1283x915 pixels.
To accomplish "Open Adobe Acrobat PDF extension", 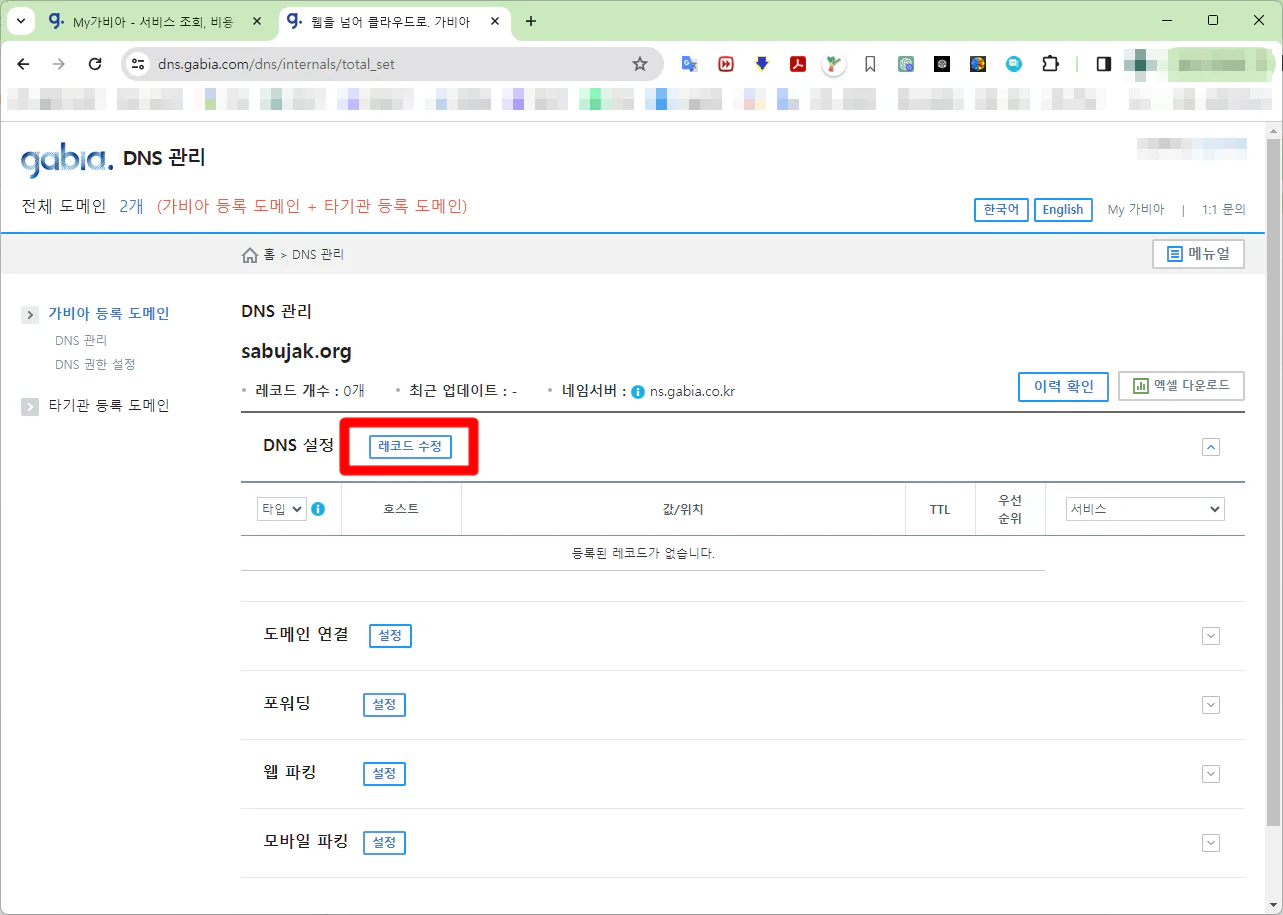I will pos(798,64).
